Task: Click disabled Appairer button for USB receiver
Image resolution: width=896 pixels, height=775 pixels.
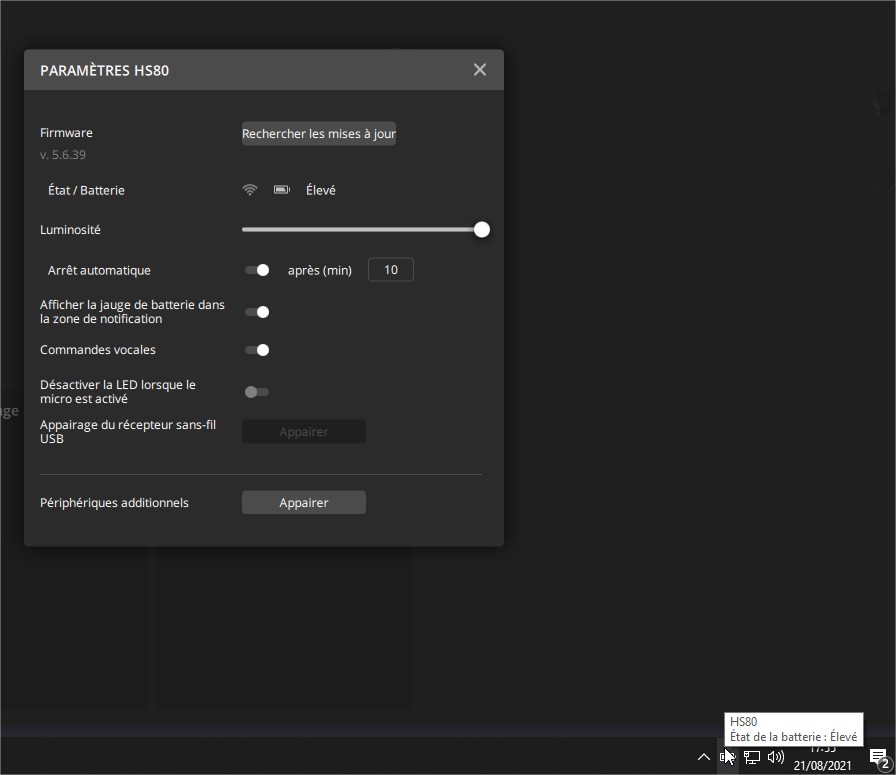Action: [303, 432]
